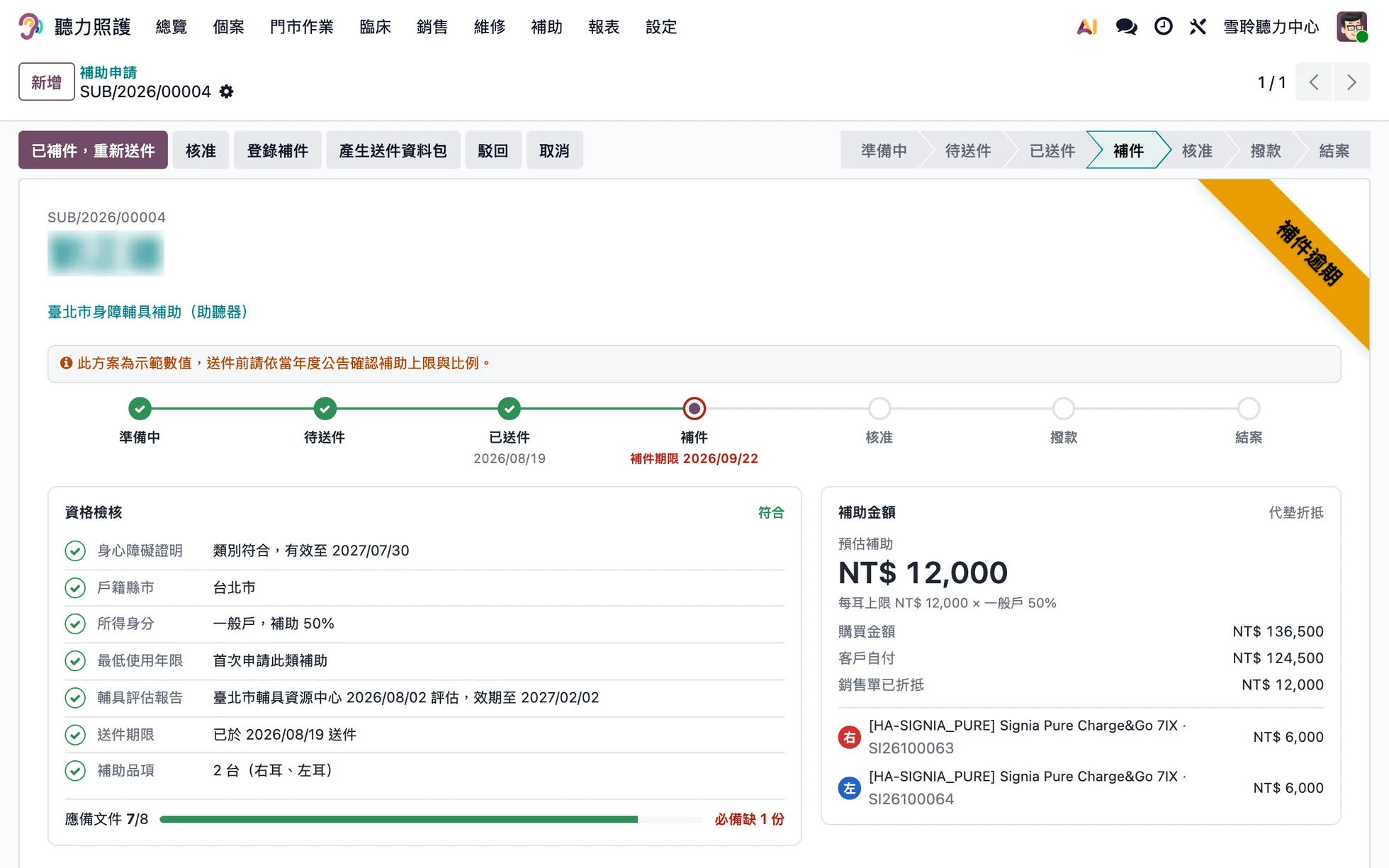Image resolution: width=1389 pixels, height=868 pixels.
Task: Select 已送件 stage in status bar
Action: pos(1052,150)
